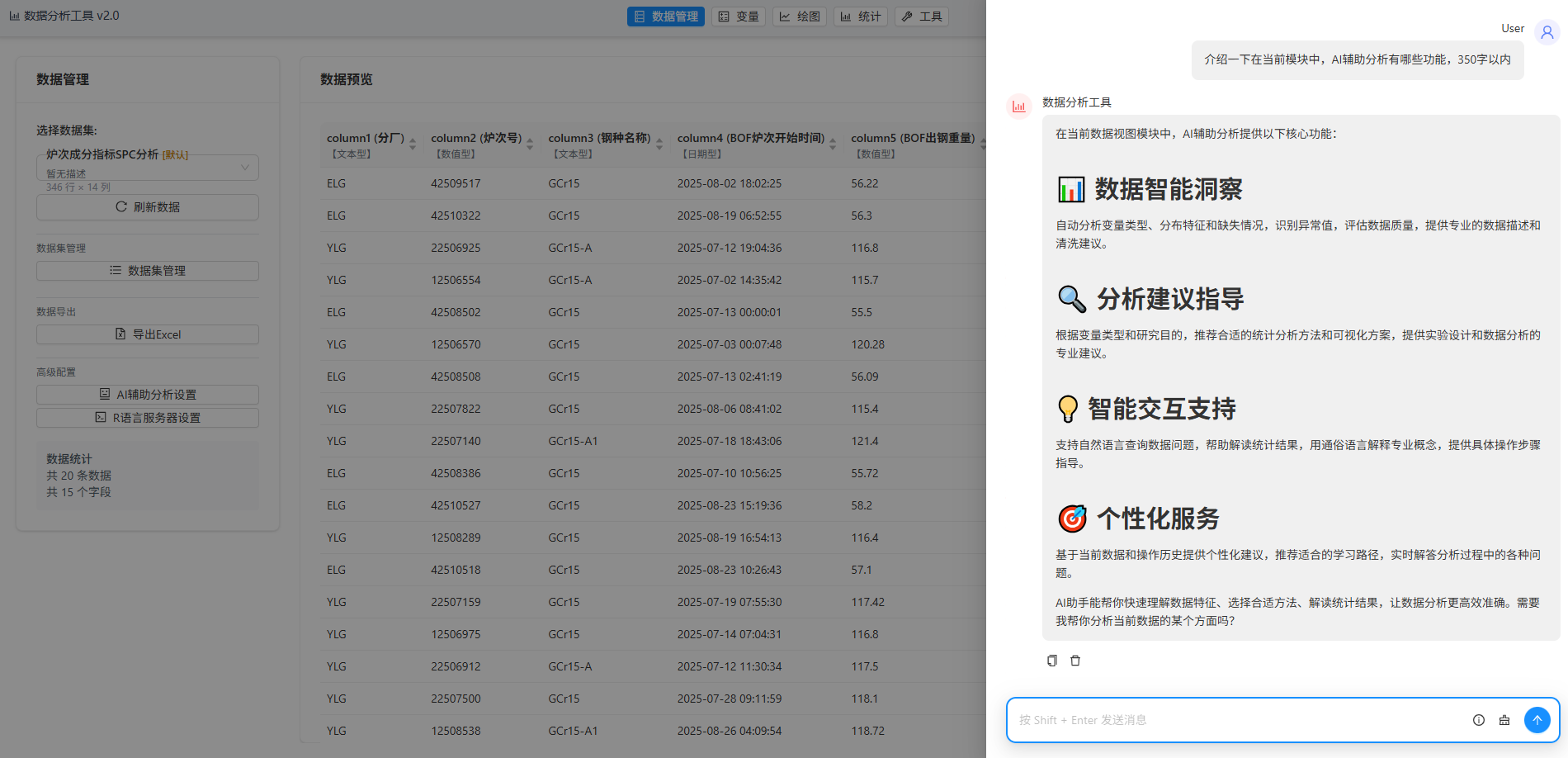Click the 346 行 × 14 列 dataset size label
Screen dimensions: 1568x758
(x=78, y=187)
